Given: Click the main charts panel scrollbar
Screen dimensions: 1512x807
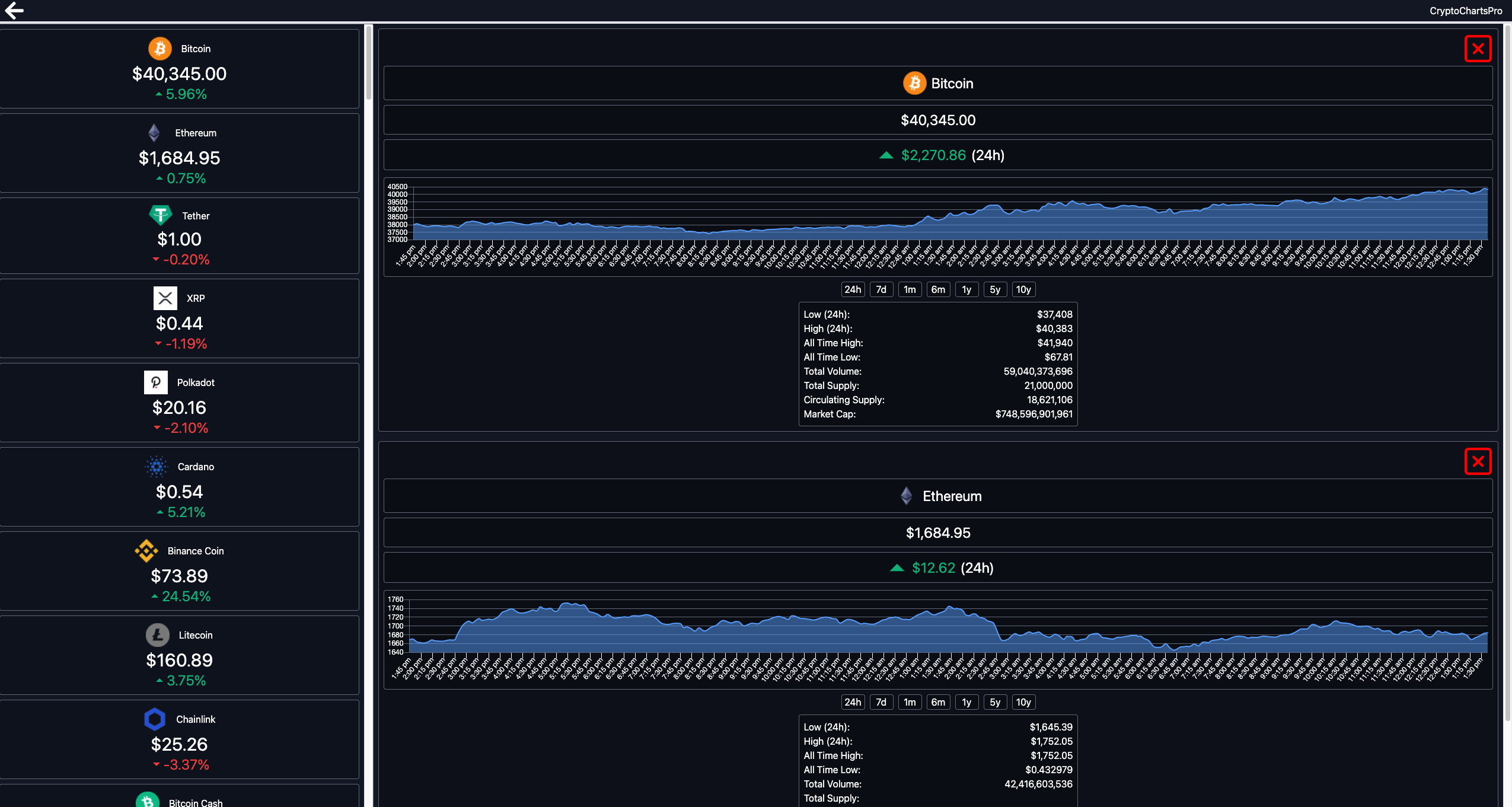Looking at the screenshot, I should pyautogui.click(x=1507, y=374).
